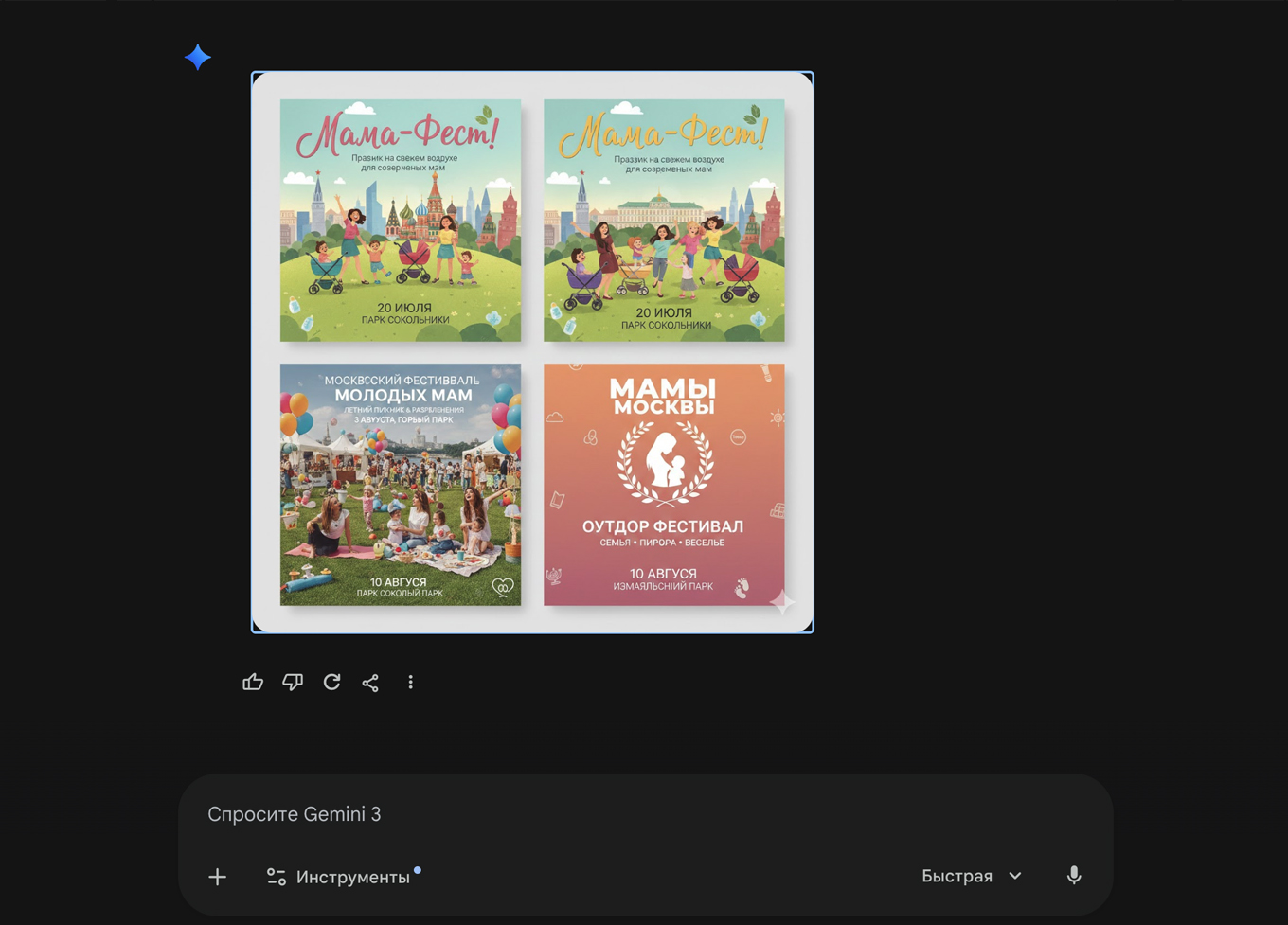Image resolution: width=1288 pixels, height=925 pixels.
Task: Activate the microphone for voice input
Action: click(1074, 876)
